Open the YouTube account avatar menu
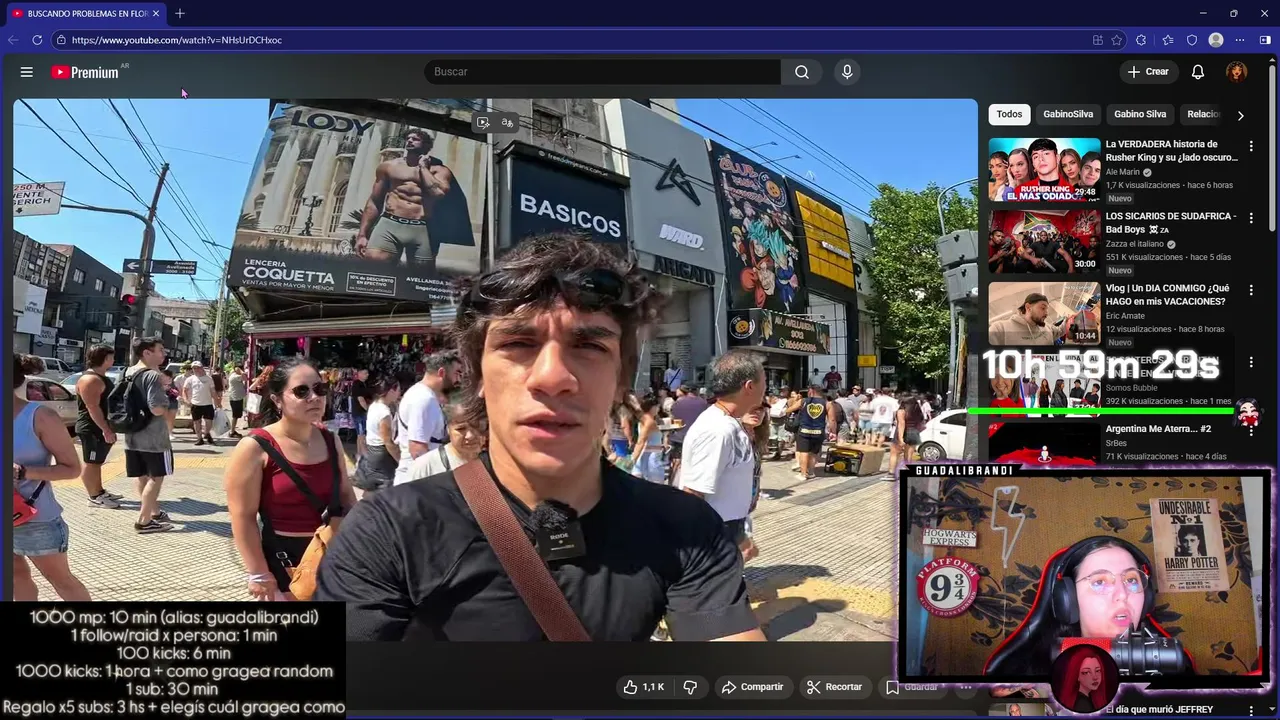 click(x=1237, y=72)
